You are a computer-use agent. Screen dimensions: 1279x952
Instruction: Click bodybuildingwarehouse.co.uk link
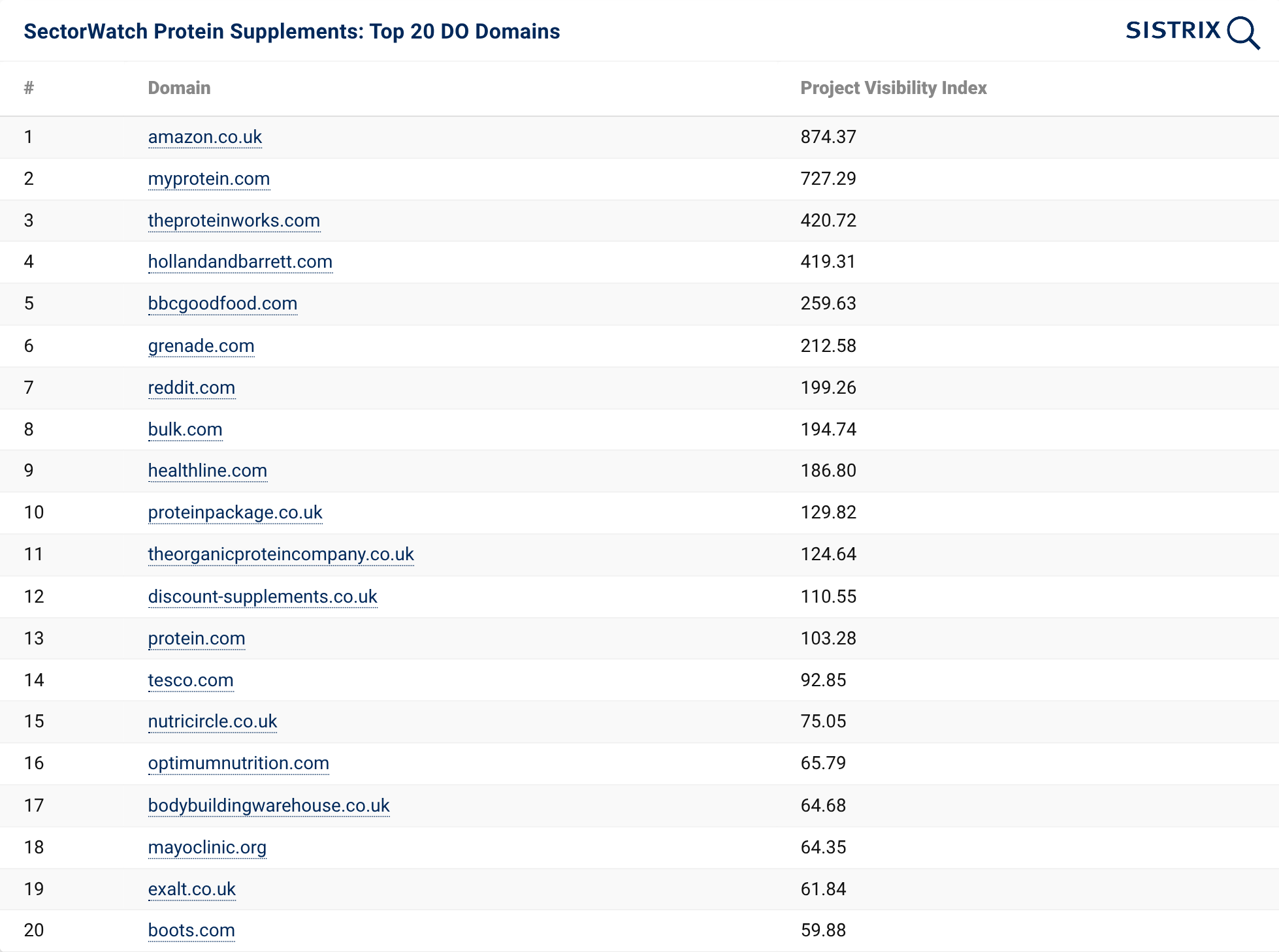[268, 806]
